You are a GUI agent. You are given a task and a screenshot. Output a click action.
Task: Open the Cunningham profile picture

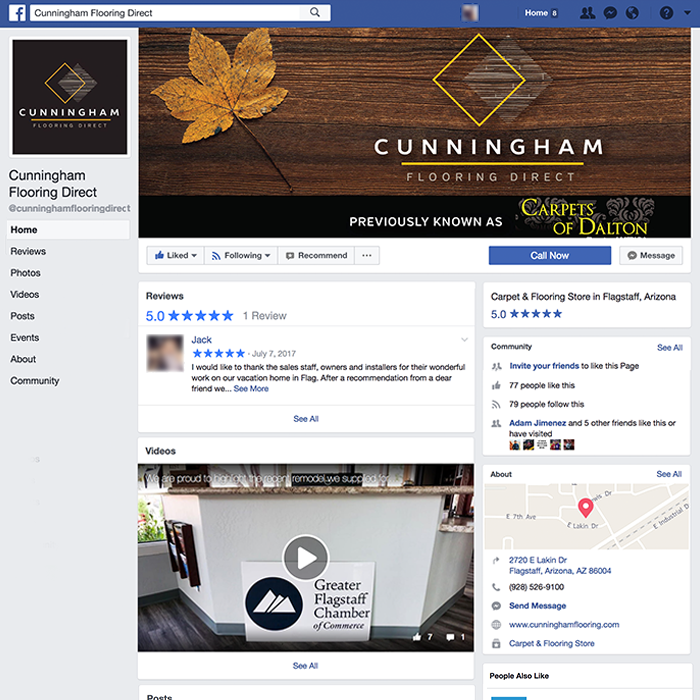tap(70, 97)
